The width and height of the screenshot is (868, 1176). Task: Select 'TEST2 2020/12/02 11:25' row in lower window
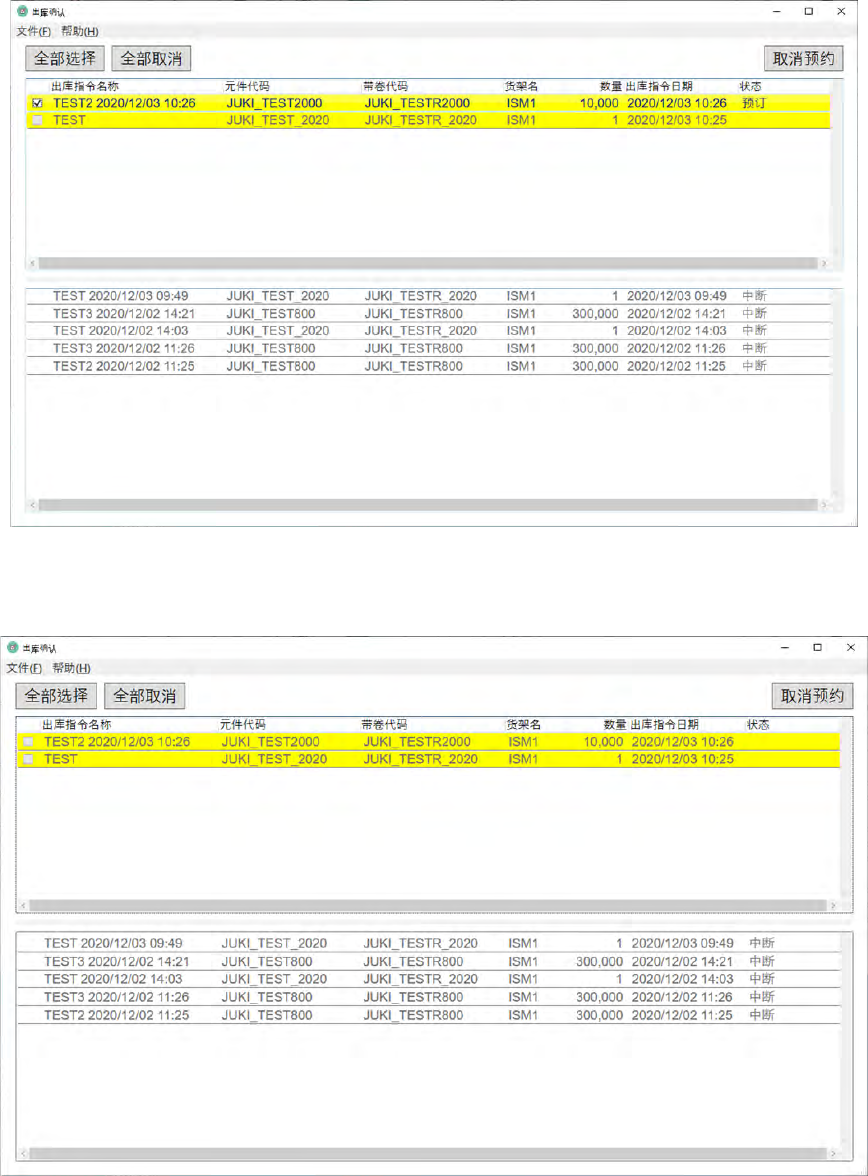tap(428, 1016)
